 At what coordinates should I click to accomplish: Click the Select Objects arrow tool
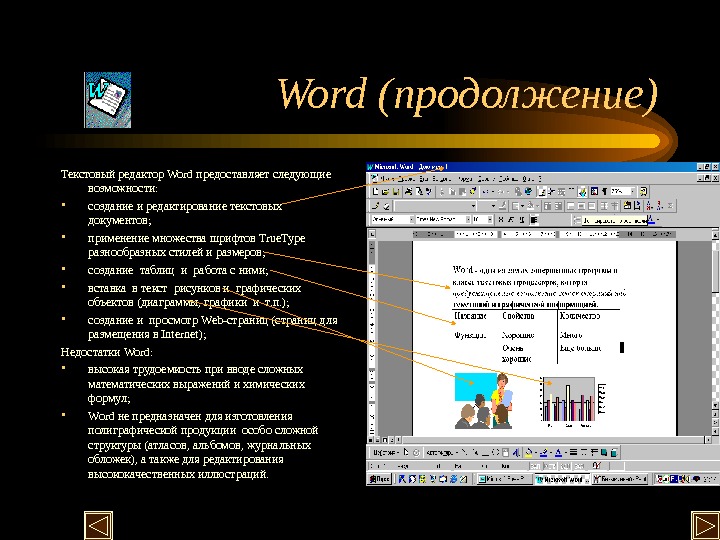406,453
